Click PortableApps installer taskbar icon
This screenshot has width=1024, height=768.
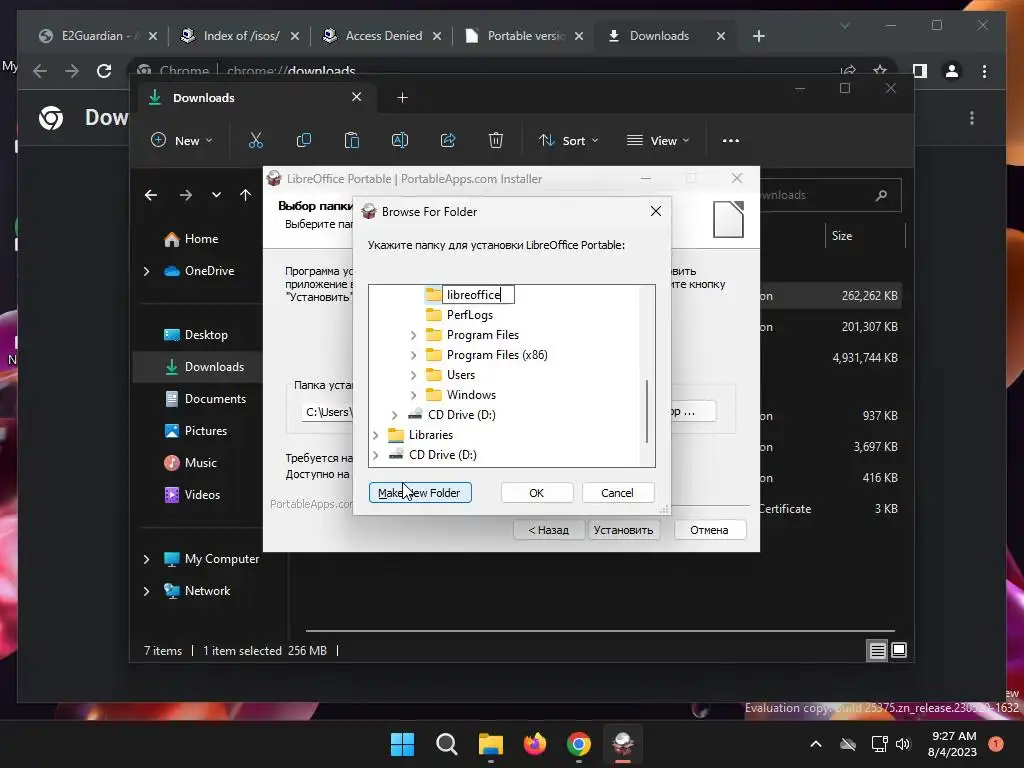click(x=622, y=744)
